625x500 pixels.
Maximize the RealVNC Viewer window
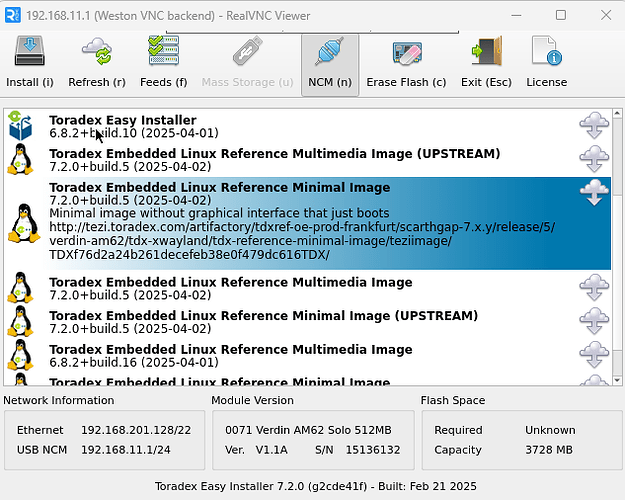pyautogui.click(x=561, y=16)
